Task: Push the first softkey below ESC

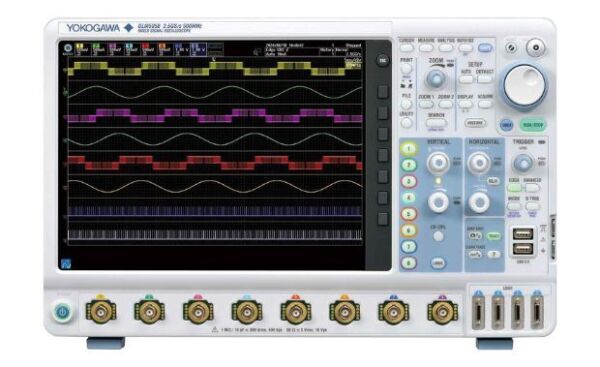Action: click(x=383, y=92)
